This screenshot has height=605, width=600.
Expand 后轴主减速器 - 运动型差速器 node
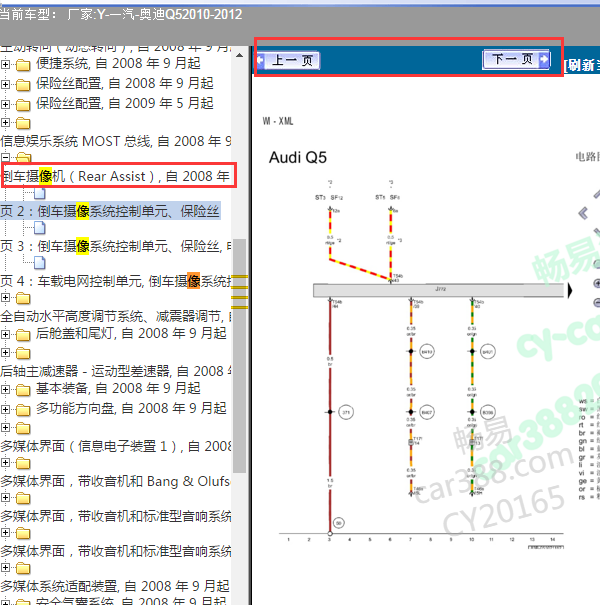(5, 353)
